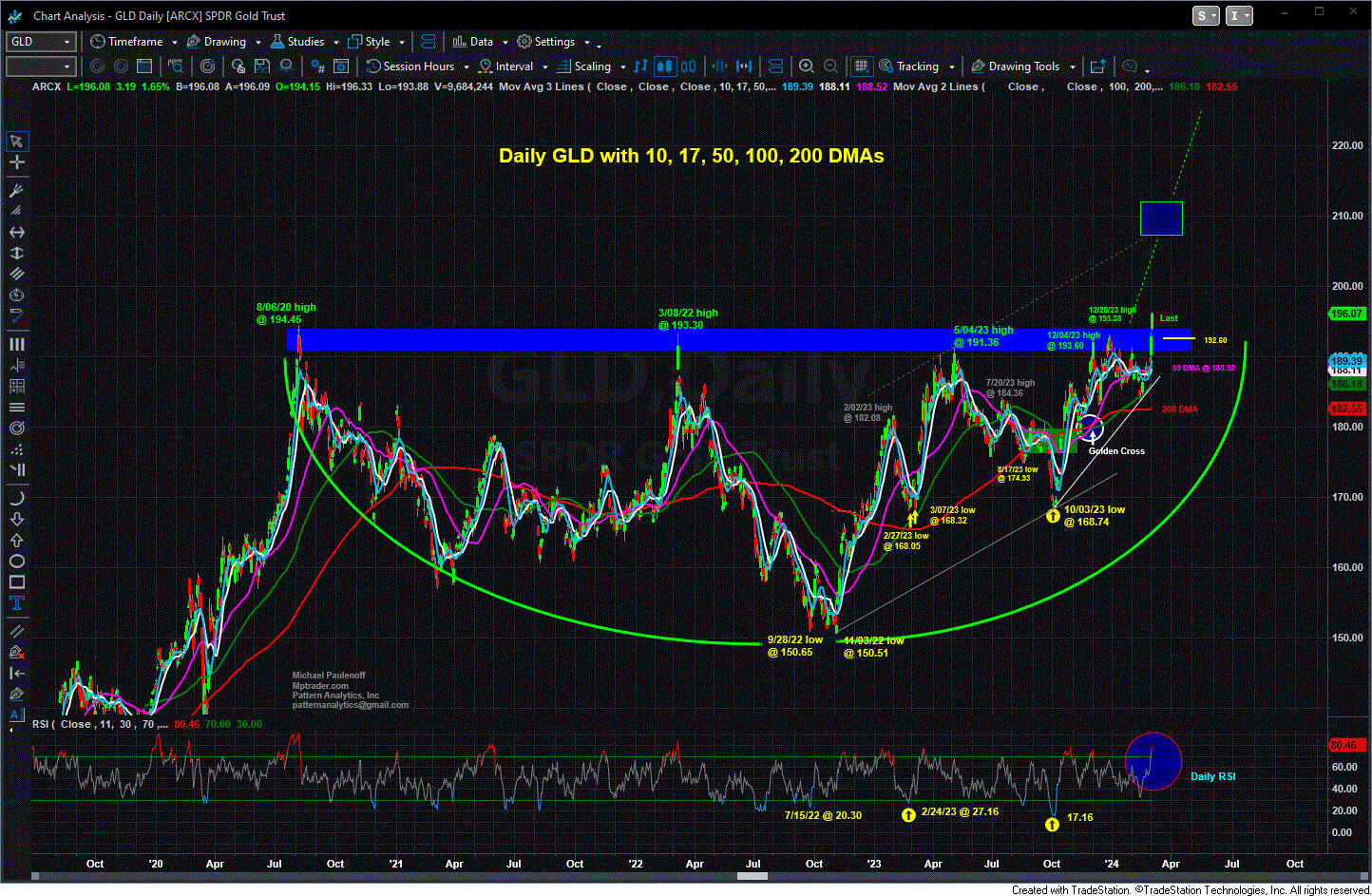Zoom in on the chart
Viewport: 1372px width, 896px height.
[x=807, y=67]
